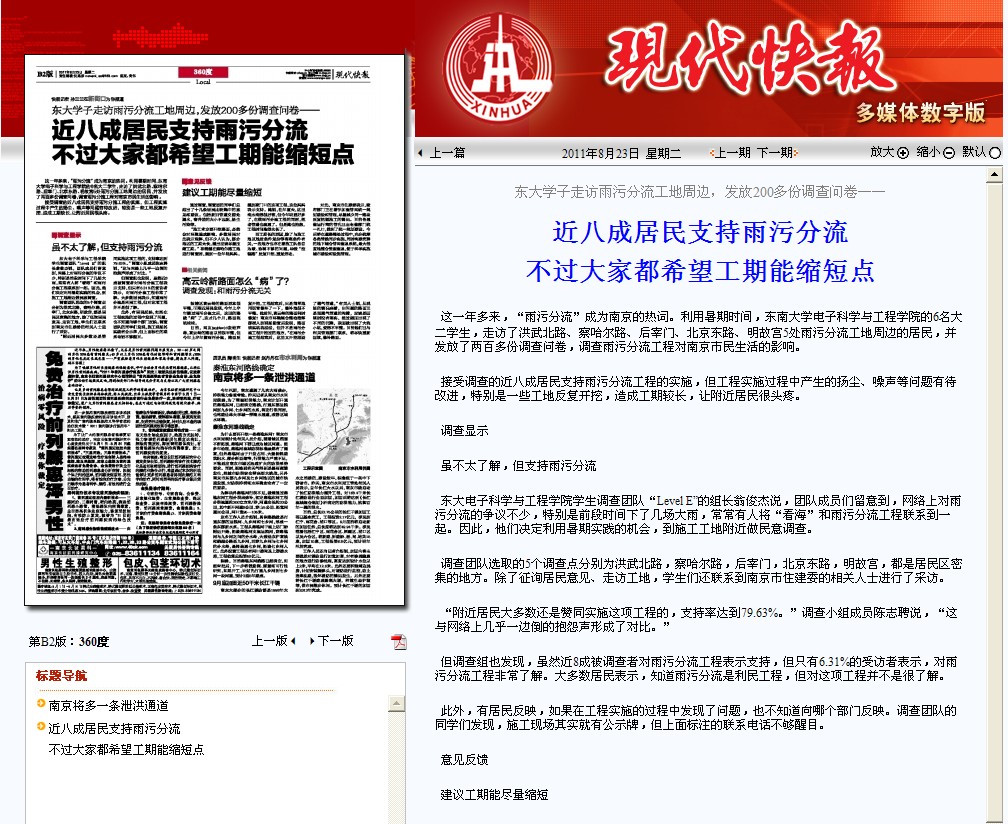
Task: Click the article line 建议工期能尽量缩短
Action: [494, 794]
